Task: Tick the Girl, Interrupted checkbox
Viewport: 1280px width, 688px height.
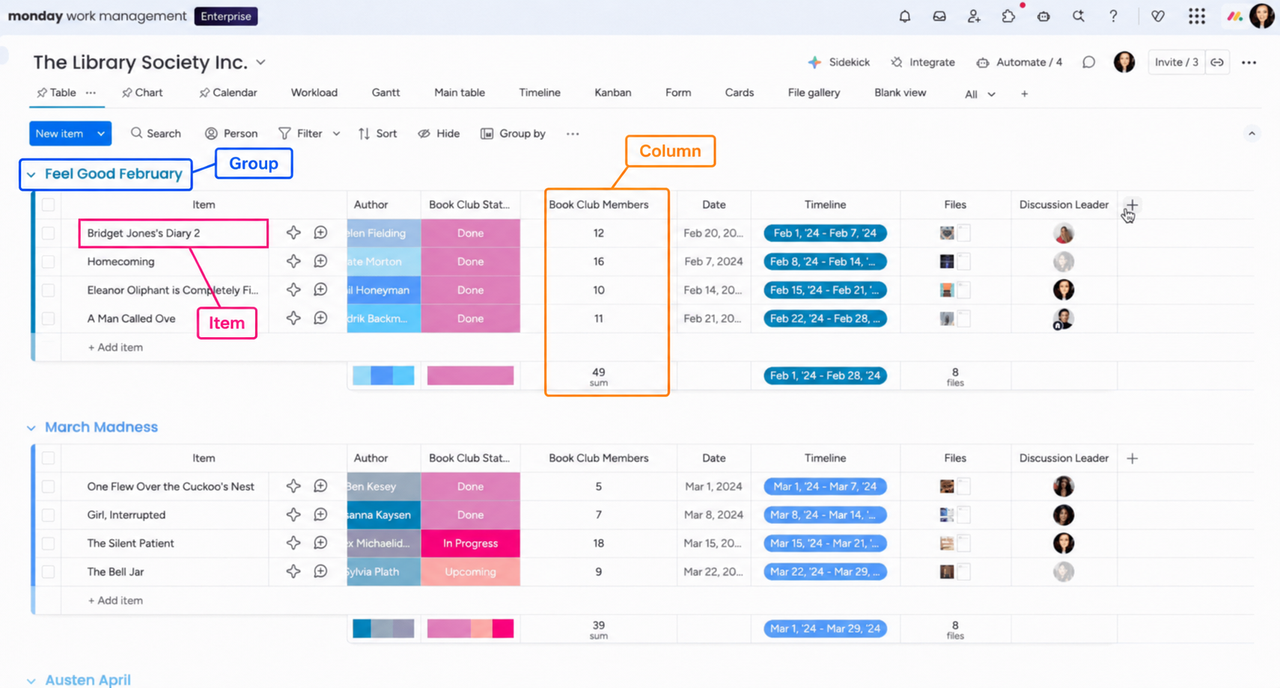Action: point(48,515)
